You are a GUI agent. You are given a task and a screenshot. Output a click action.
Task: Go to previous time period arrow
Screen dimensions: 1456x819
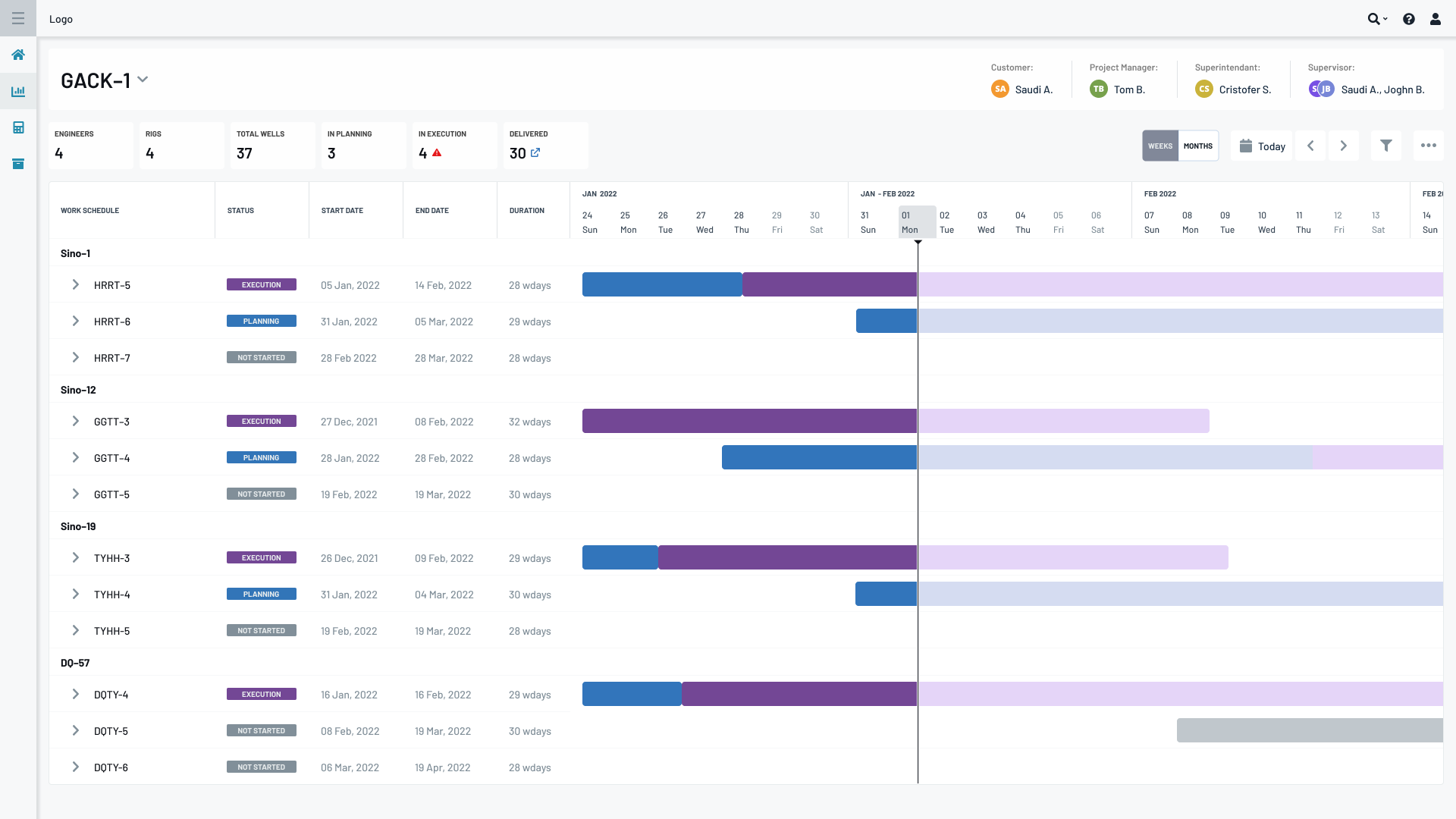click(x=1310, y=146)
